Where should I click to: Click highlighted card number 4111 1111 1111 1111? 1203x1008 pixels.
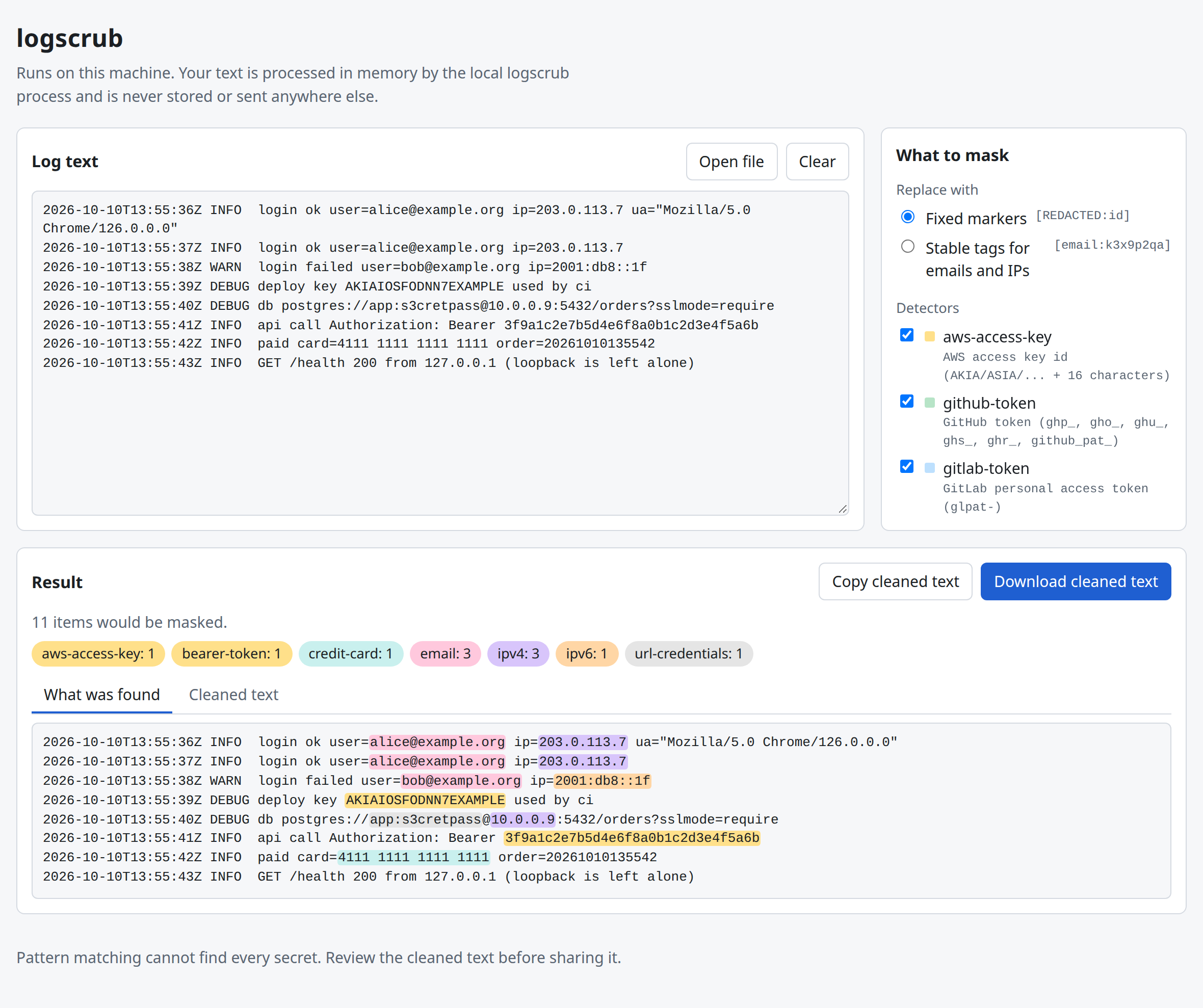point(413,857)
